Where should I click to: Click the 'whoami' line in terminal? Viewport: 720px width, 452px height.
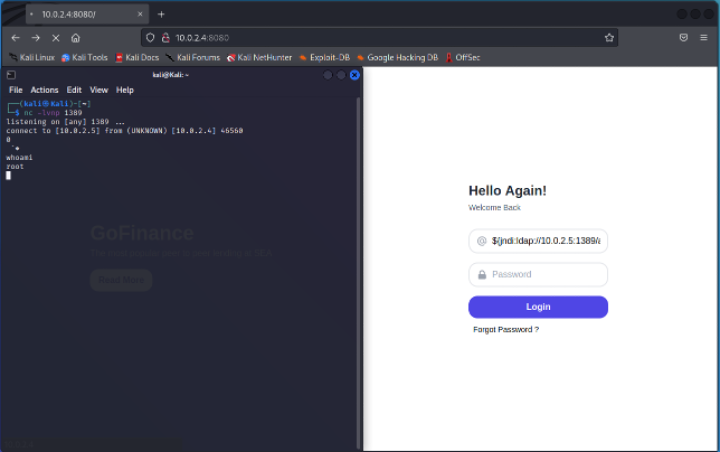19,158
